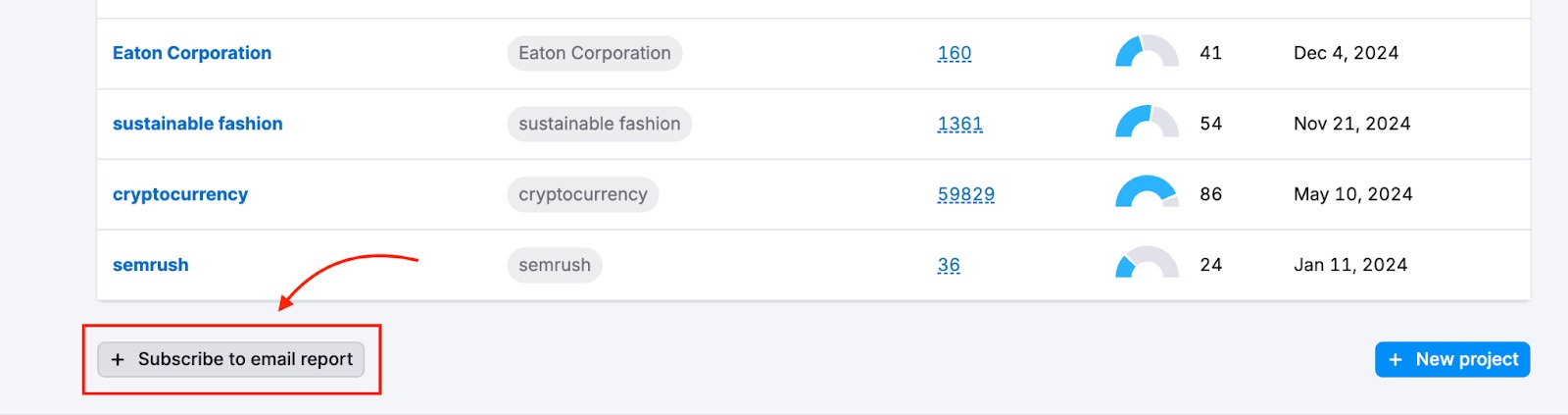The image size is (1568, 415).
Task: Select the gray semrush keyword tag
Action: tap(554, 265)
